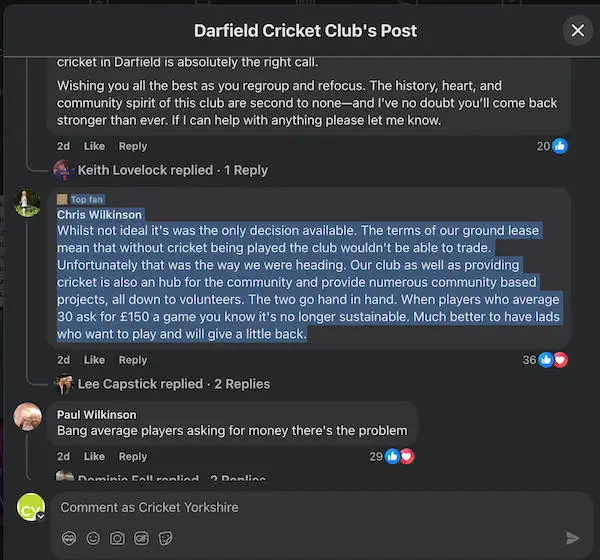
Task: Expand Dominic Fell's replies thread
Action: pos(171,477)
